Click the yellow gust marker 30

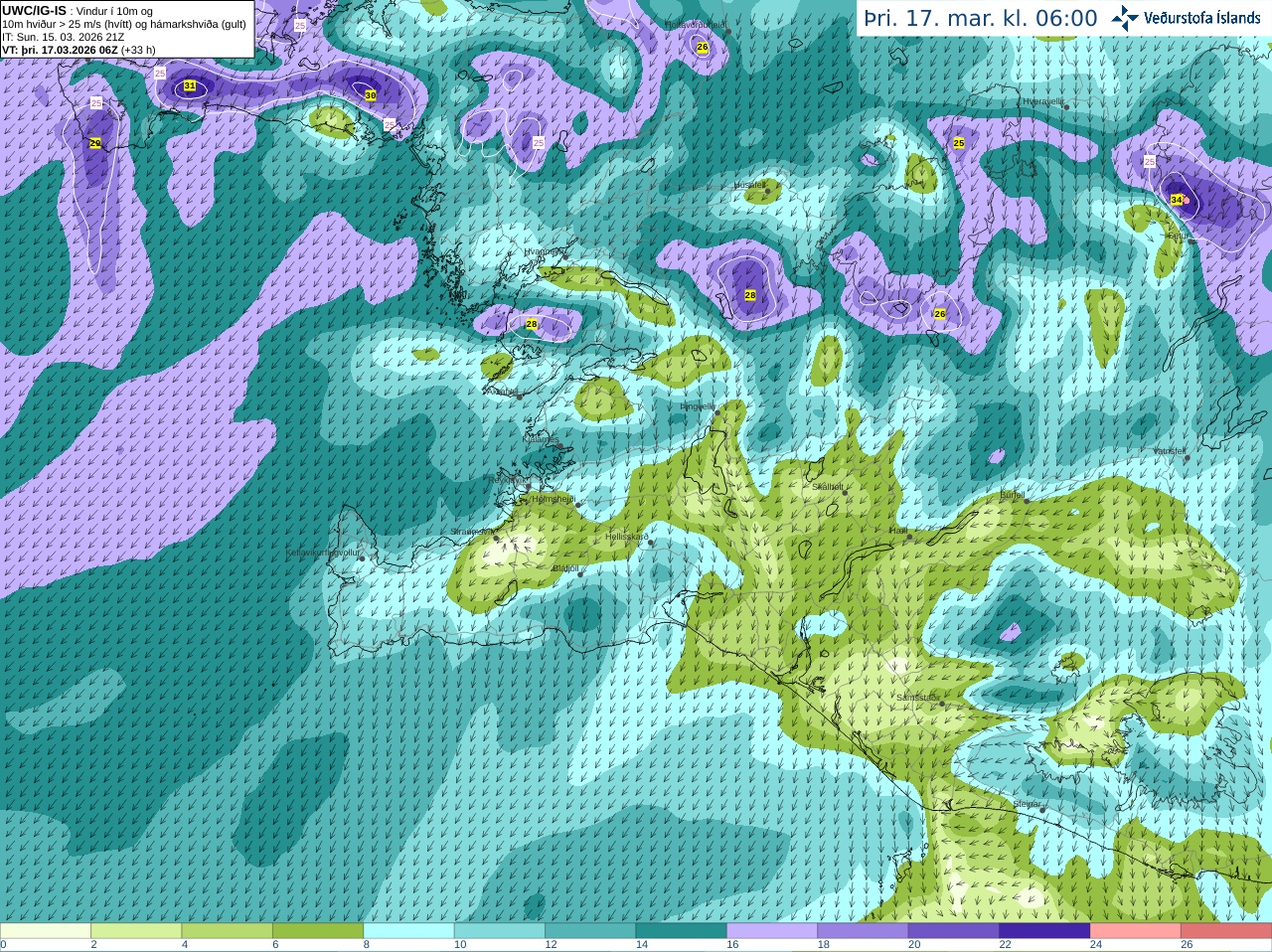click(x=371, y=95)
